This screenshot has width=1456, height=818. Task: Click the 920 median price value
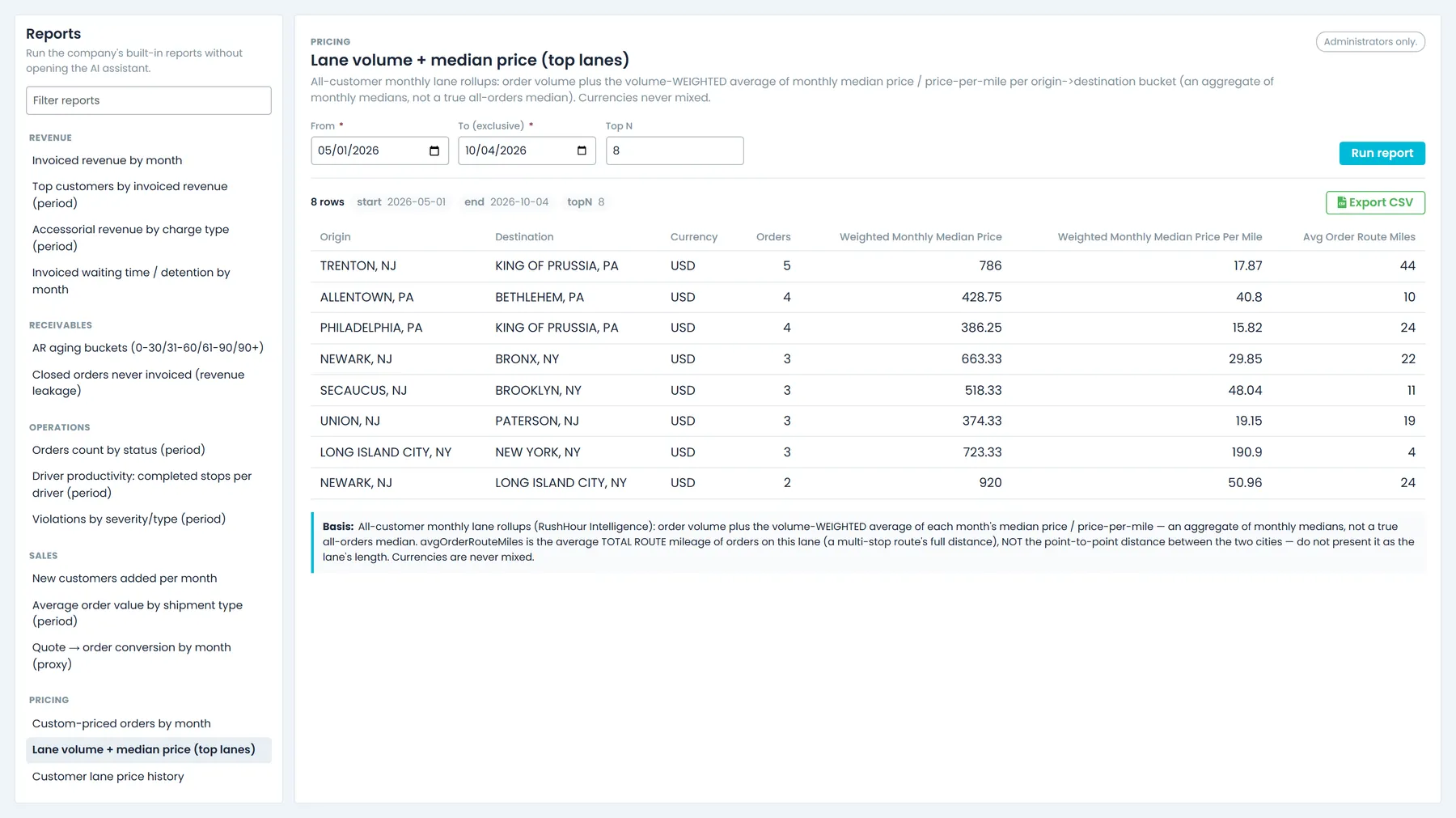click(991, 483)
